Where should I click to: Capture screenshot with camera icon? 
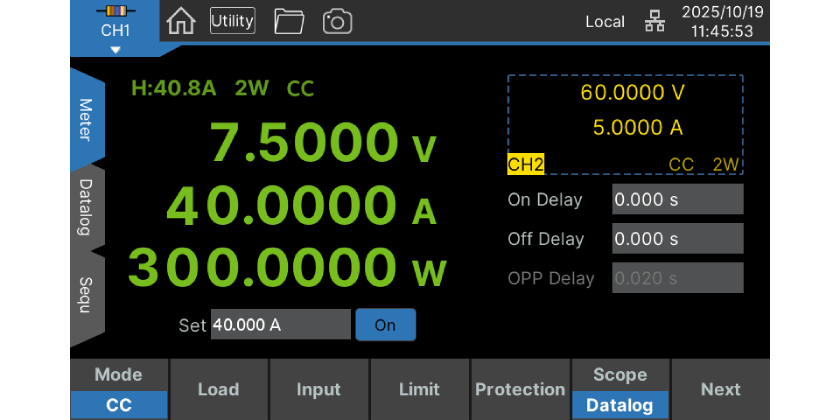click(x=338, y=20)
